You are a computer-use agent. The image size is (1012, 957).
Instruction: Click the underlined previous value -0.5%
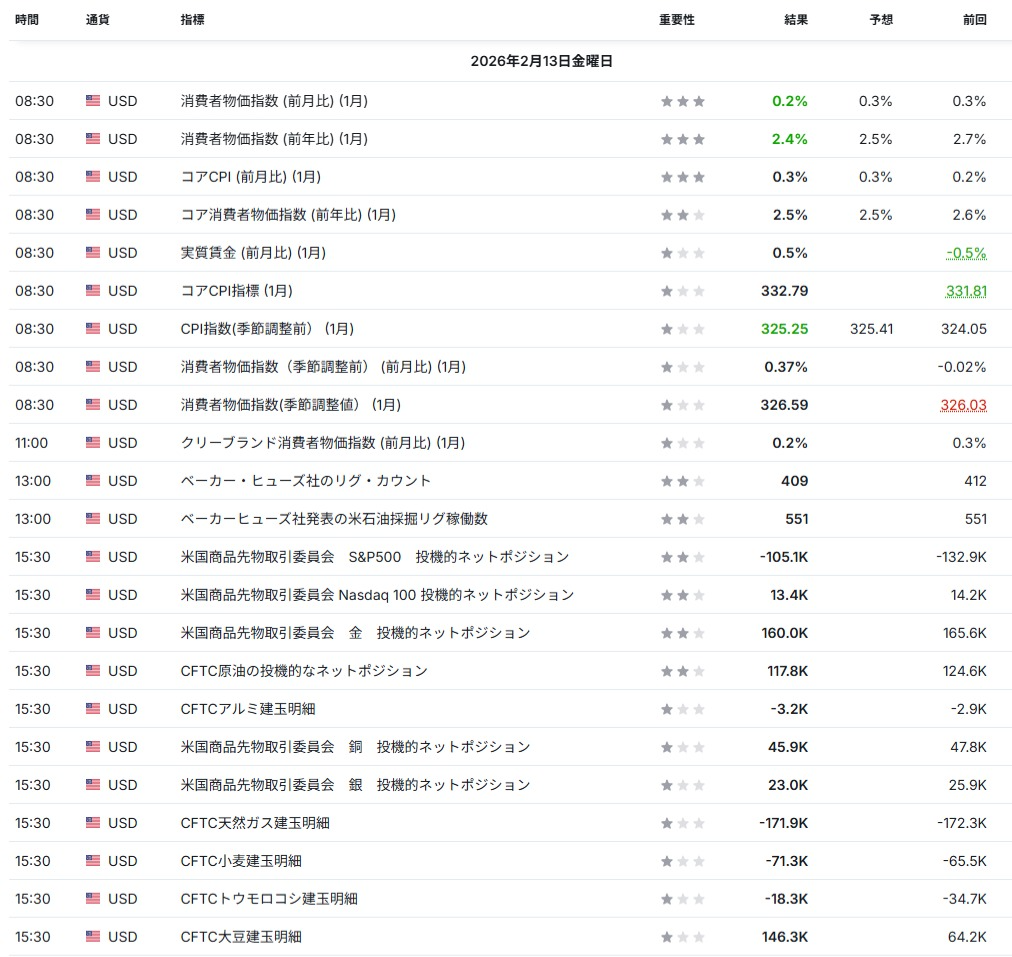click(966, 253)
